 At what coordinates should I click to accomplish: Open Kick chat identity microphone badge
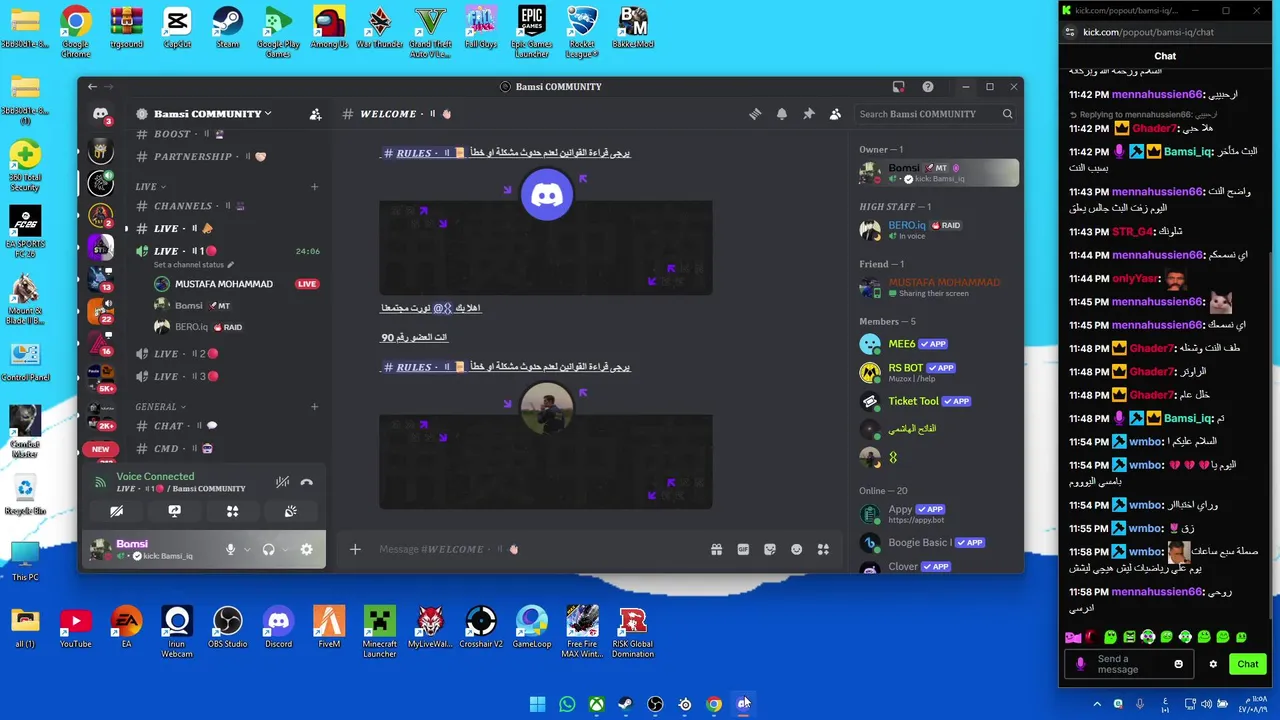click(1080, 664)
